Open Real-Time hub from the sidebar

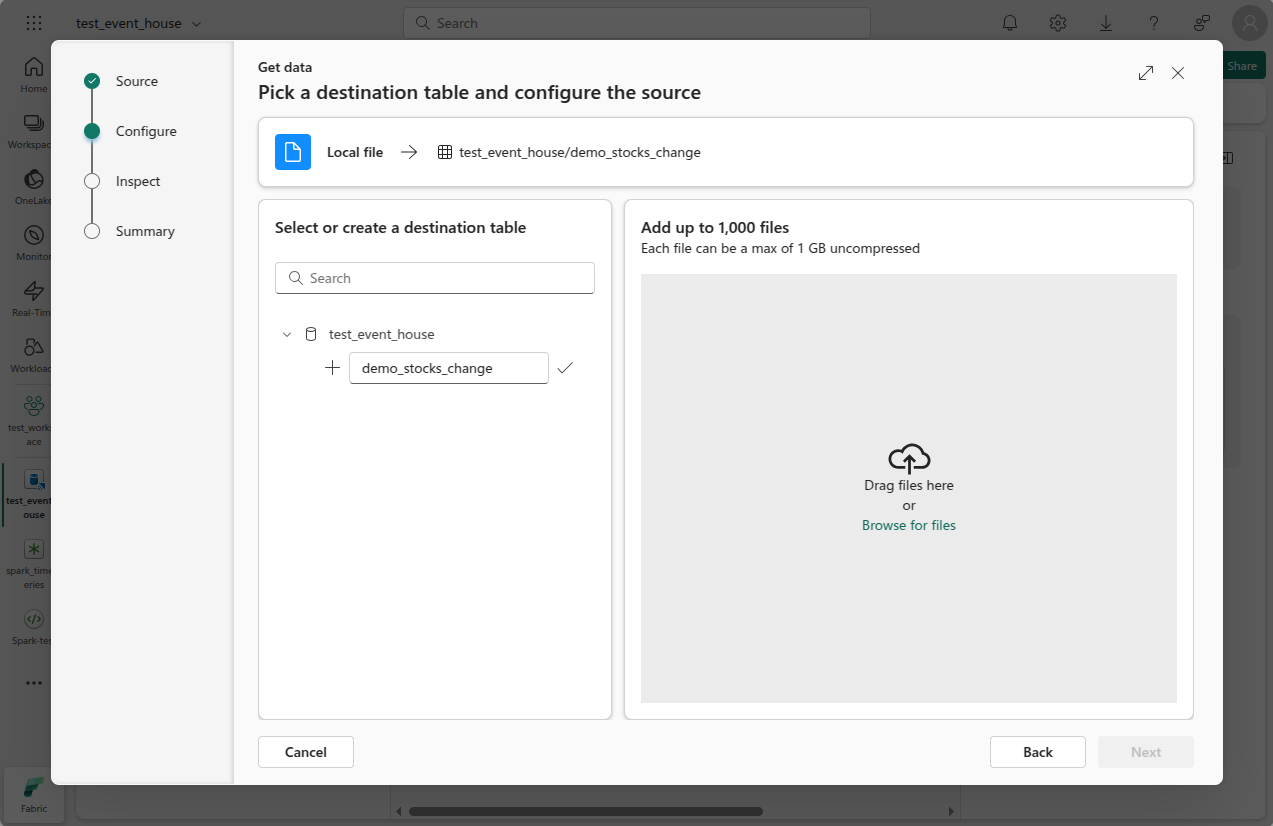(x=33, y=293)
